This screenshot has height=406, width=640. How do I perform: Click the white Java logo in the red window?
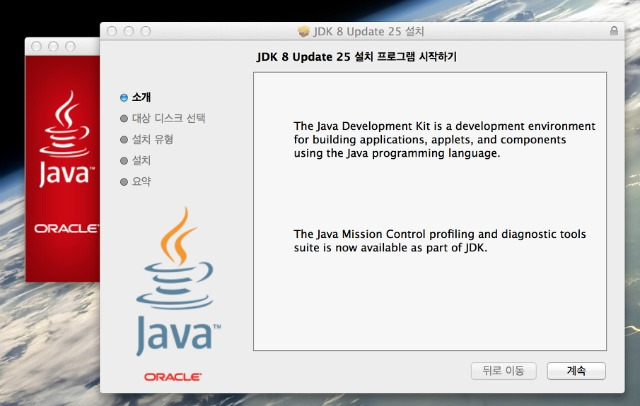(x=67, y=139)
